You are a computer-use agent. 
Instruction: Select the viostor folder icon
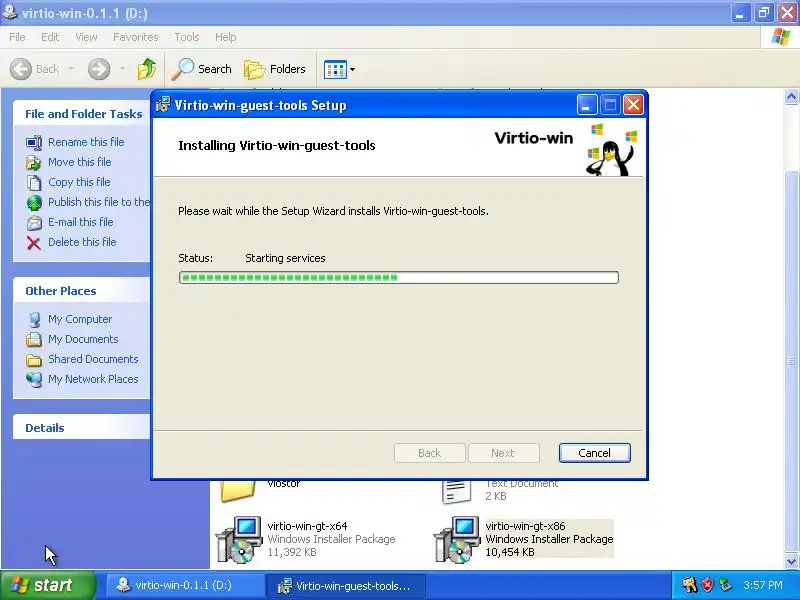click(x=238, y=490)
